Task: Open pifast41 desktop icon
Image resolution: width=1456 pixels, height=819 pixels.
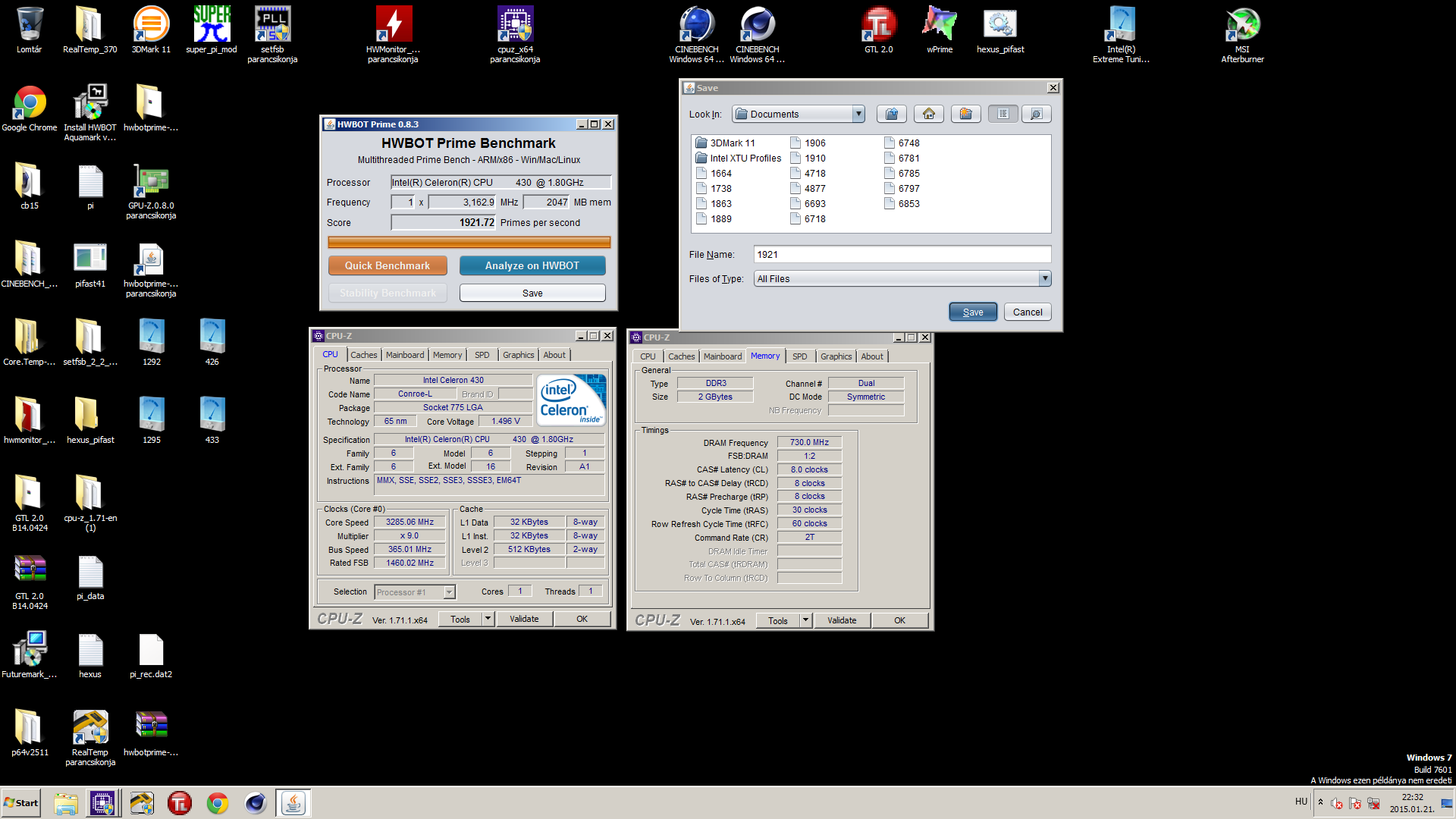Action: pos(90,265)
